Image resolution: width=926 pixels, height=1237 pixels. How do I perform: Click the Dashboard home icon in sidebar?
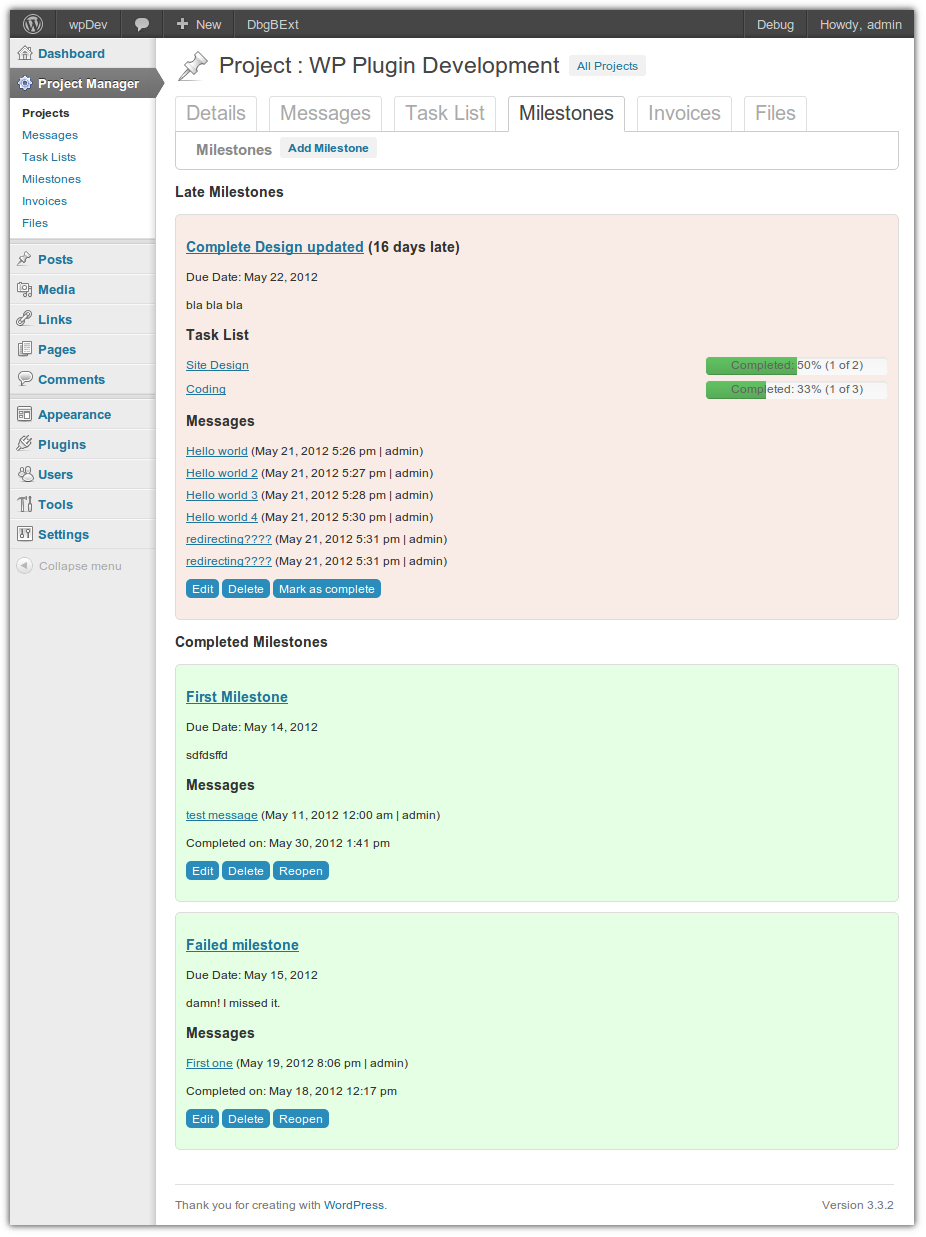click(x=25, y=53)
